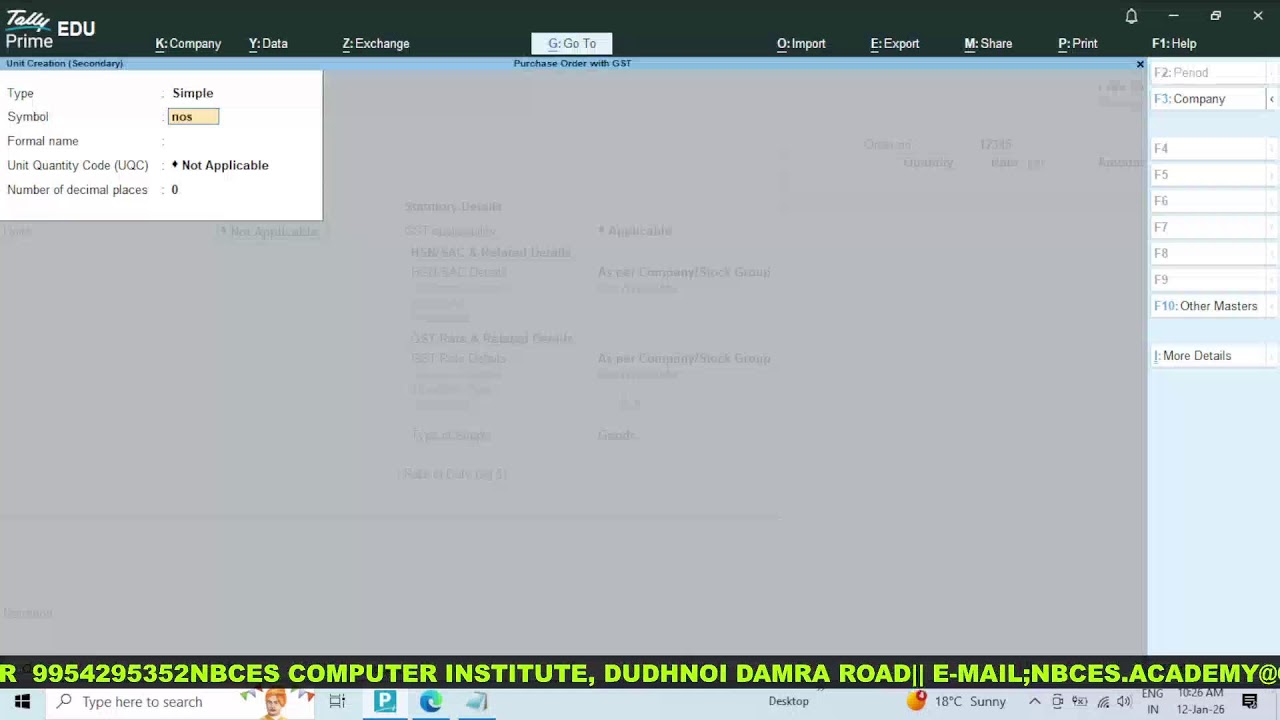1280x720 pixels.
Task: Open the P: Print menu
Action: click(x=1078, y=43)
